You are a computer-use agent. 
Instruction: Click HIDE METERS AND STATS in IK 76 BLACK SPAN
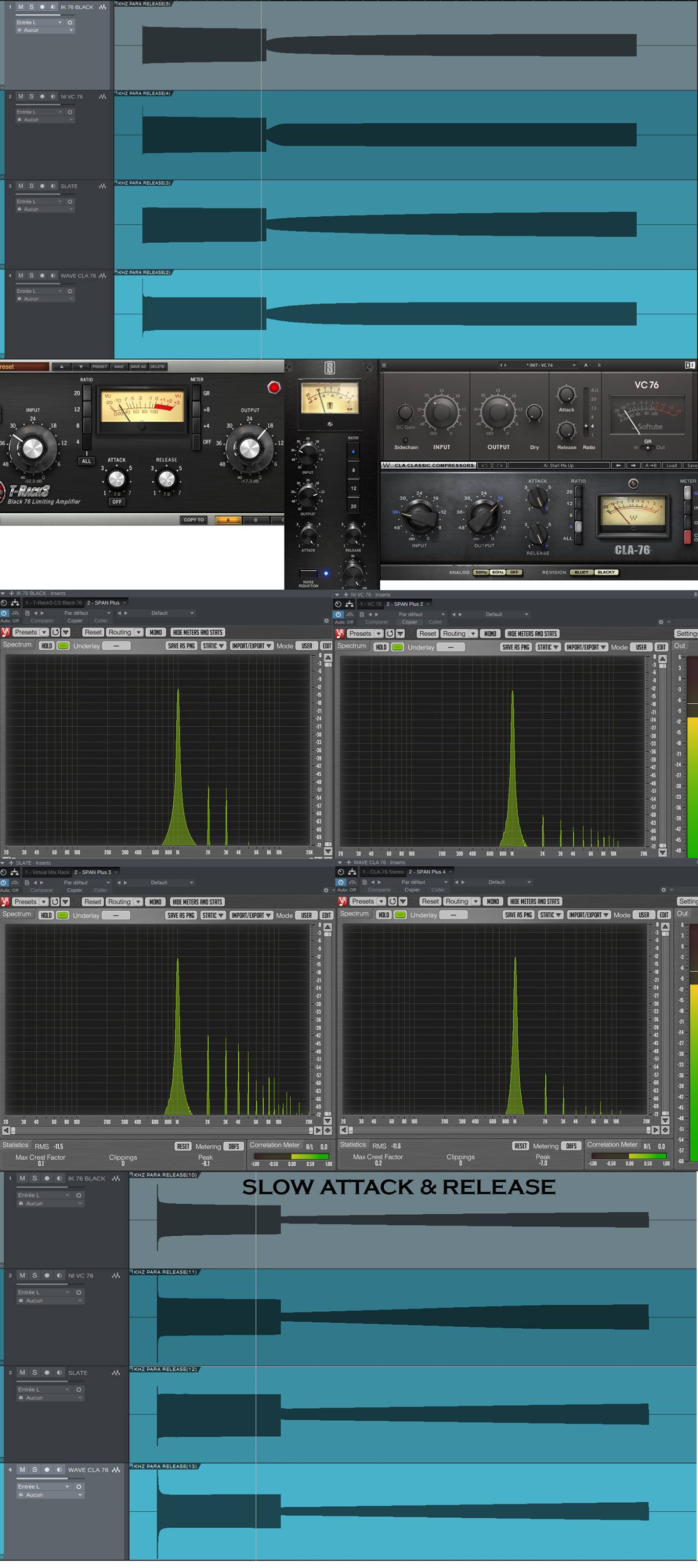[198, 632]
